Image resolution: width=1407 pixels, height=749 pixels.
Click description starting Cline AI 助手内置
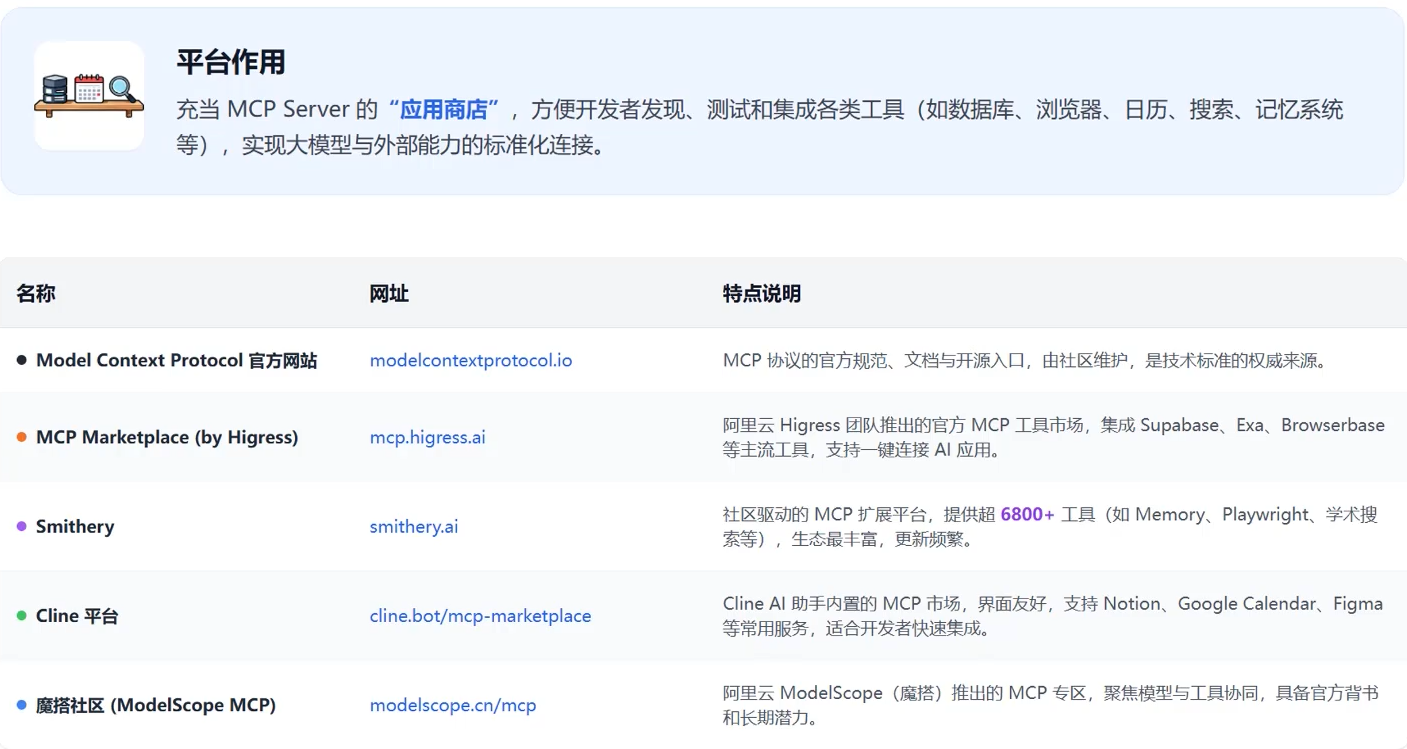point(1053,616)
